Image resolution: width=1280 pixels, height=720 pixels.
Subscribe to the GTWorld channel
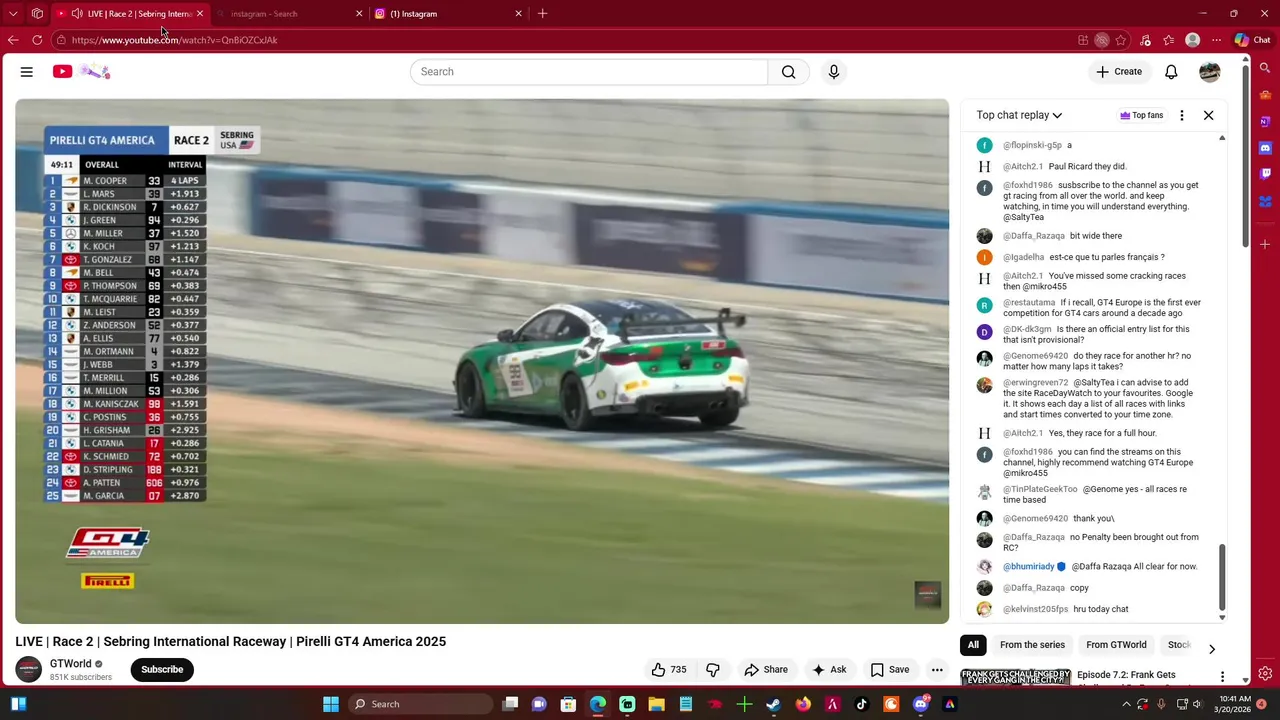162,670
